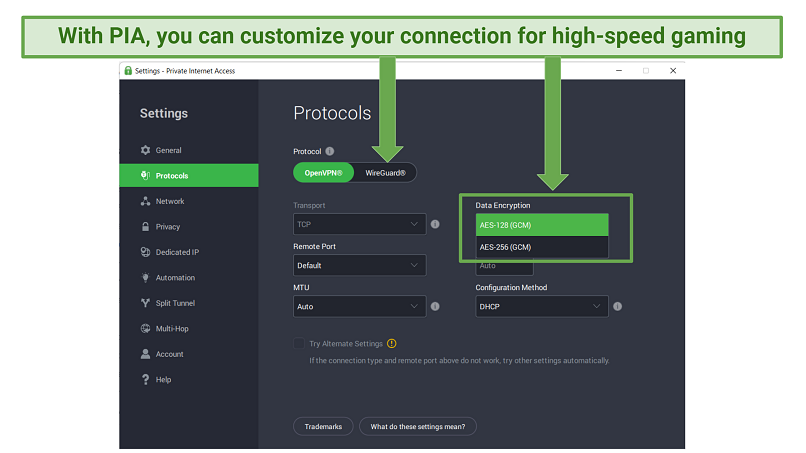Click the Help question mark icon
The height and width of the screenshot is (453, 806).
145,379
